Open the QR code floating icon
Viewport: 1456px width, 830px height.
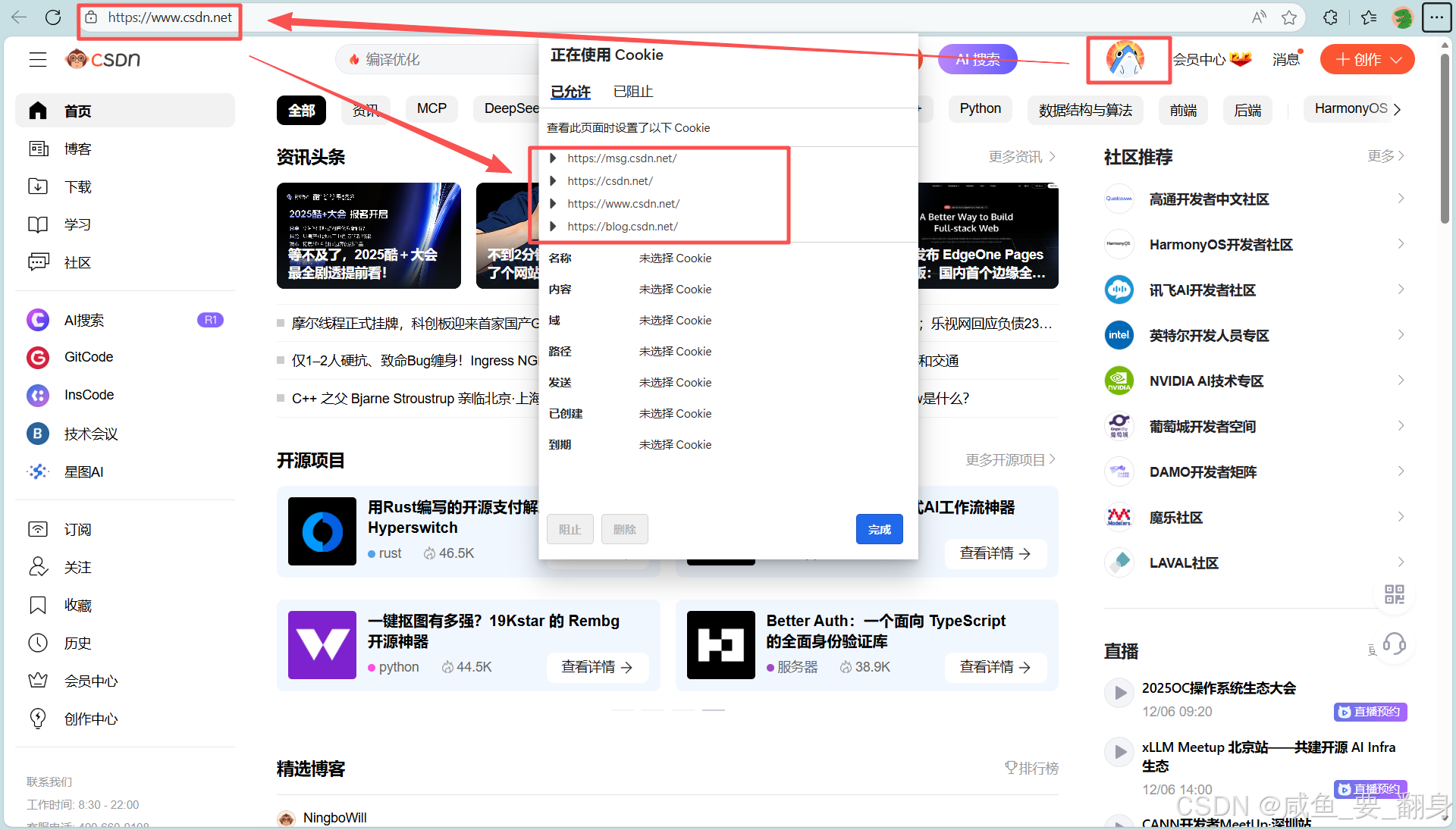point(1394,594)
